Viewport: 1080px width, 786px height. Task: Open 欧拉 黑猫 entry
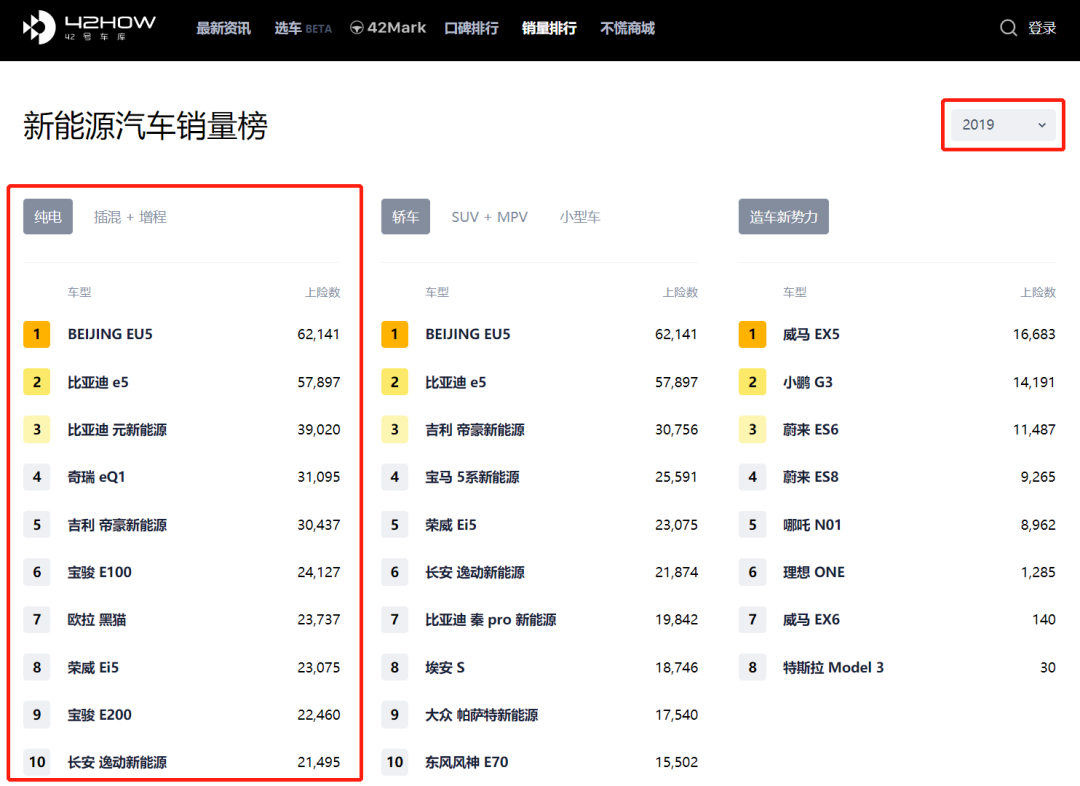click(x=96, y=620)
